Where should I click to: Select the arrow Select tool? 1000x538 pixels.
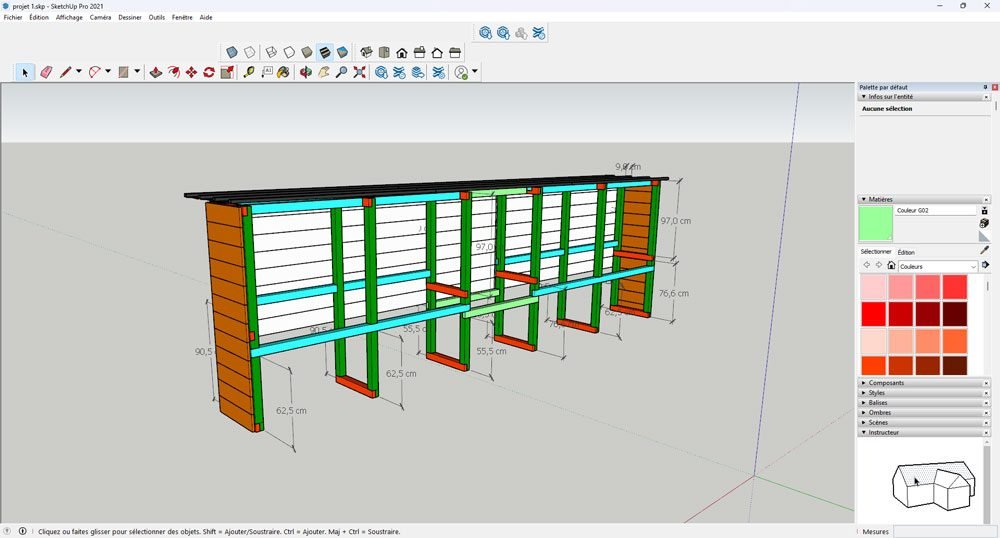[x=25, y=72]
